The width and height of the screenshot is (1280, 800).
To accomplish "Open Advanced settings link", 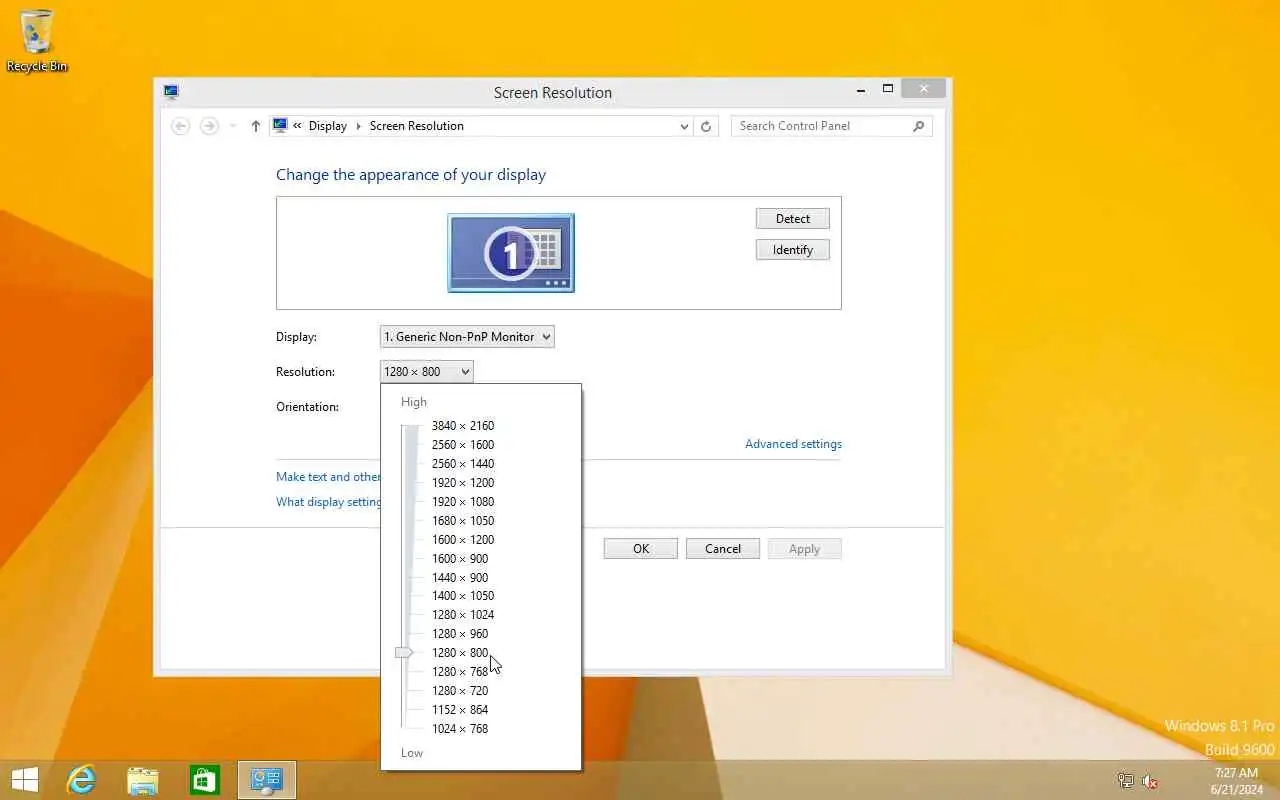I will pyautogui.click(x=793, y=444).
